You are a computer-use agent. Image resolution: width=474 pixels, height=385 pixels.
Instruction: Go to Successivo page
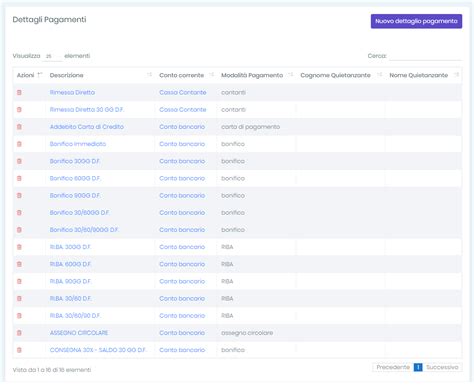click(442, 367)
